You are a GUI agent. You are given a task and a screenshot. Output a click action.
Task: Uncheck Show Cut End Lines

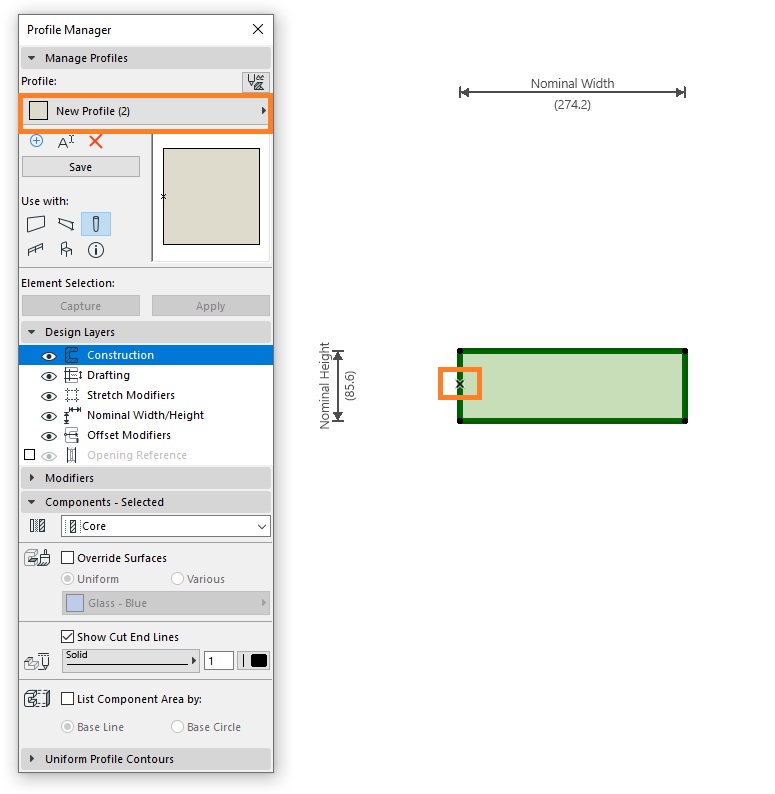point(67,637)
